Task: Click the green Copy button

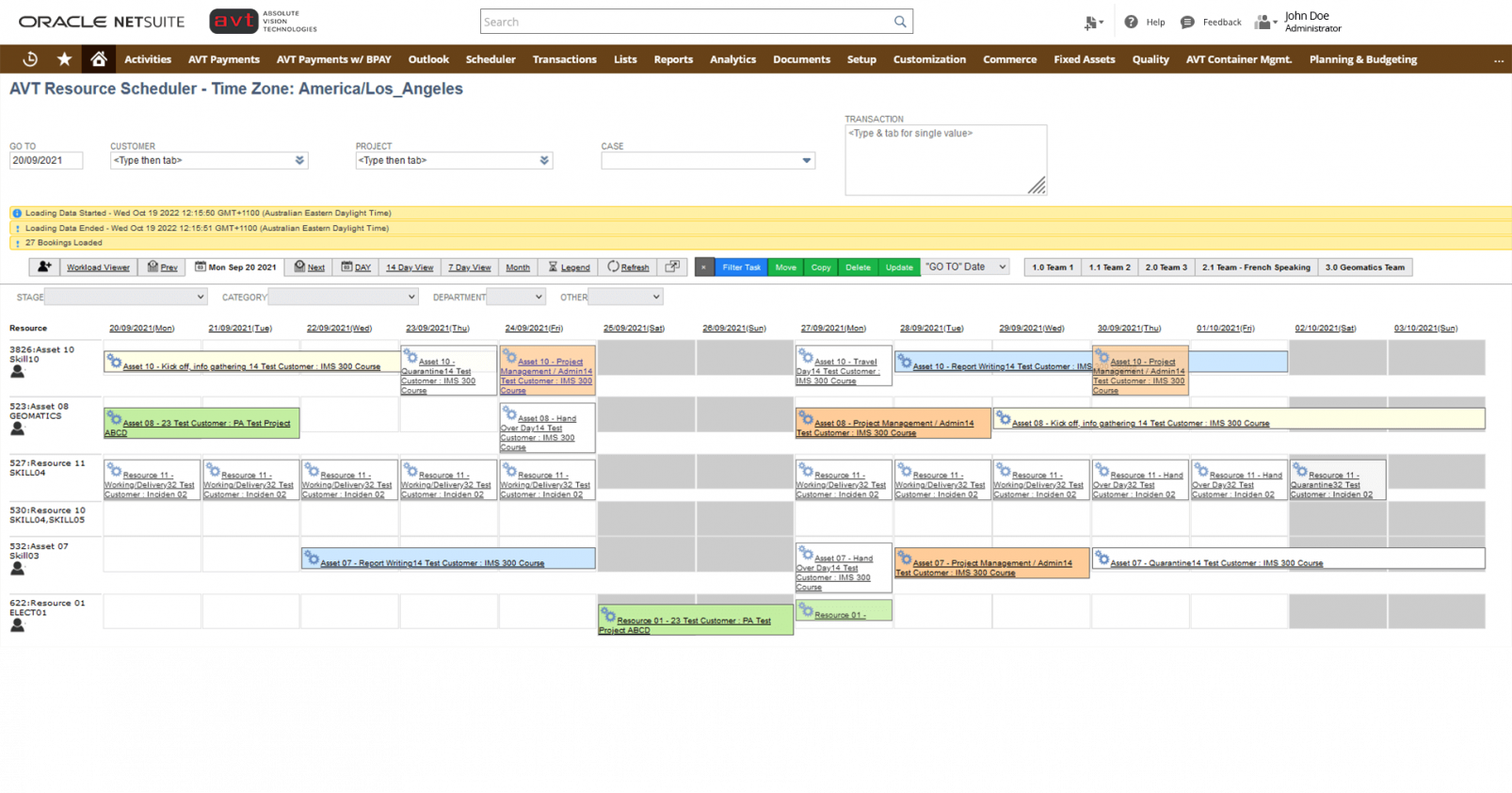Action: 821,267
